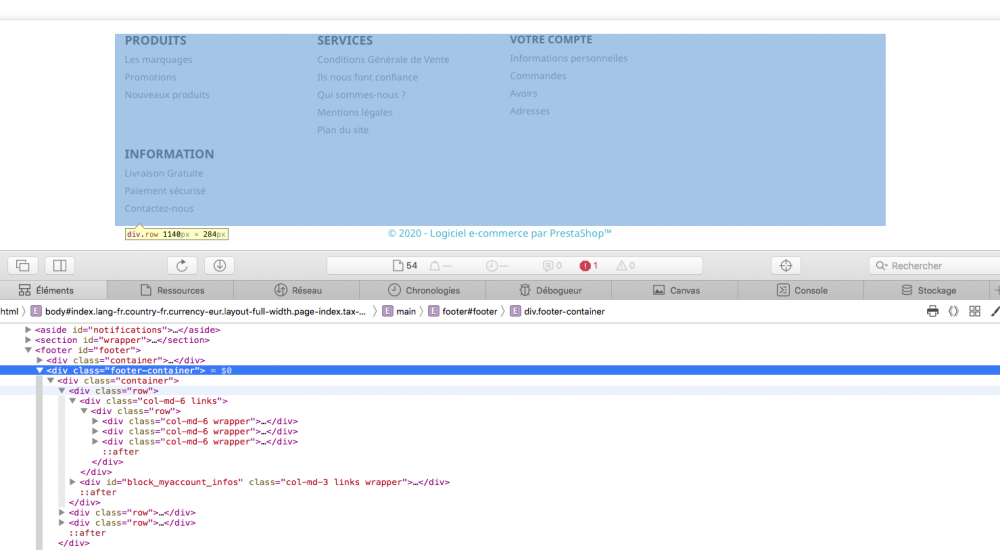
Task: Collapse the col-md-6 links div node
Action: (73, 401)
